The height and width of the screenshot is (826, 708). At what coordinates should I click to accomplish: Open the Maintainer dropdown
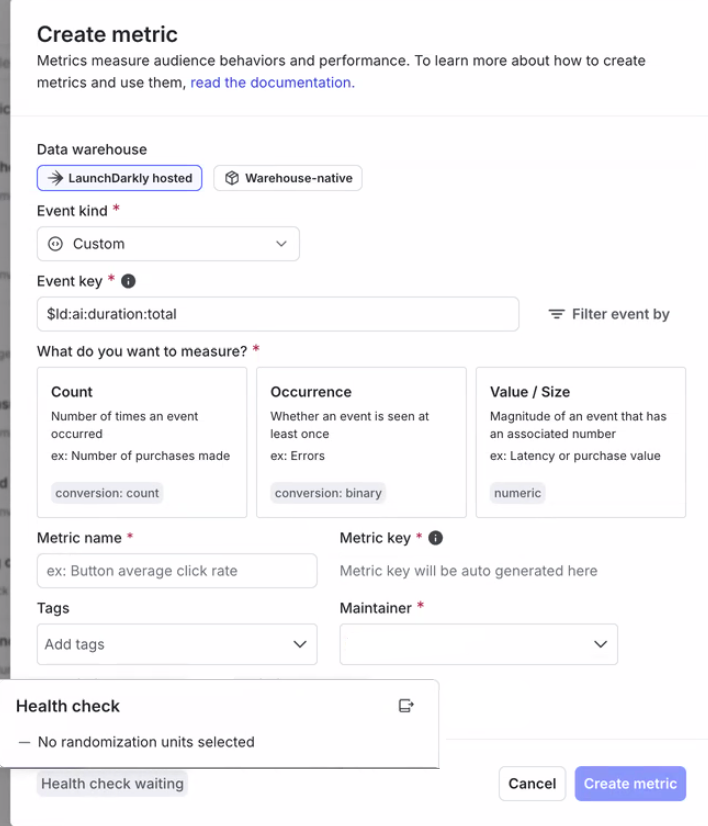(478, 644)
